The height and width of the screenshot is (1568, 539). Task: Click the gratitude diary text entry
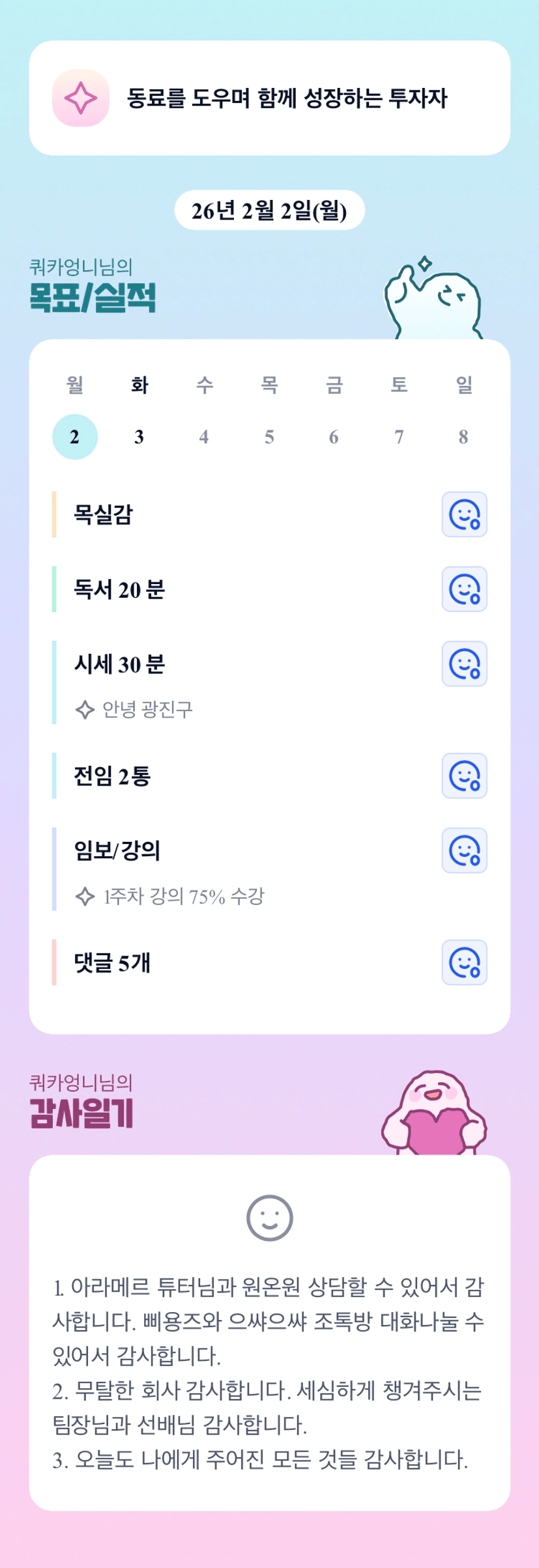pyautogui.click(x=268, y=1374)
